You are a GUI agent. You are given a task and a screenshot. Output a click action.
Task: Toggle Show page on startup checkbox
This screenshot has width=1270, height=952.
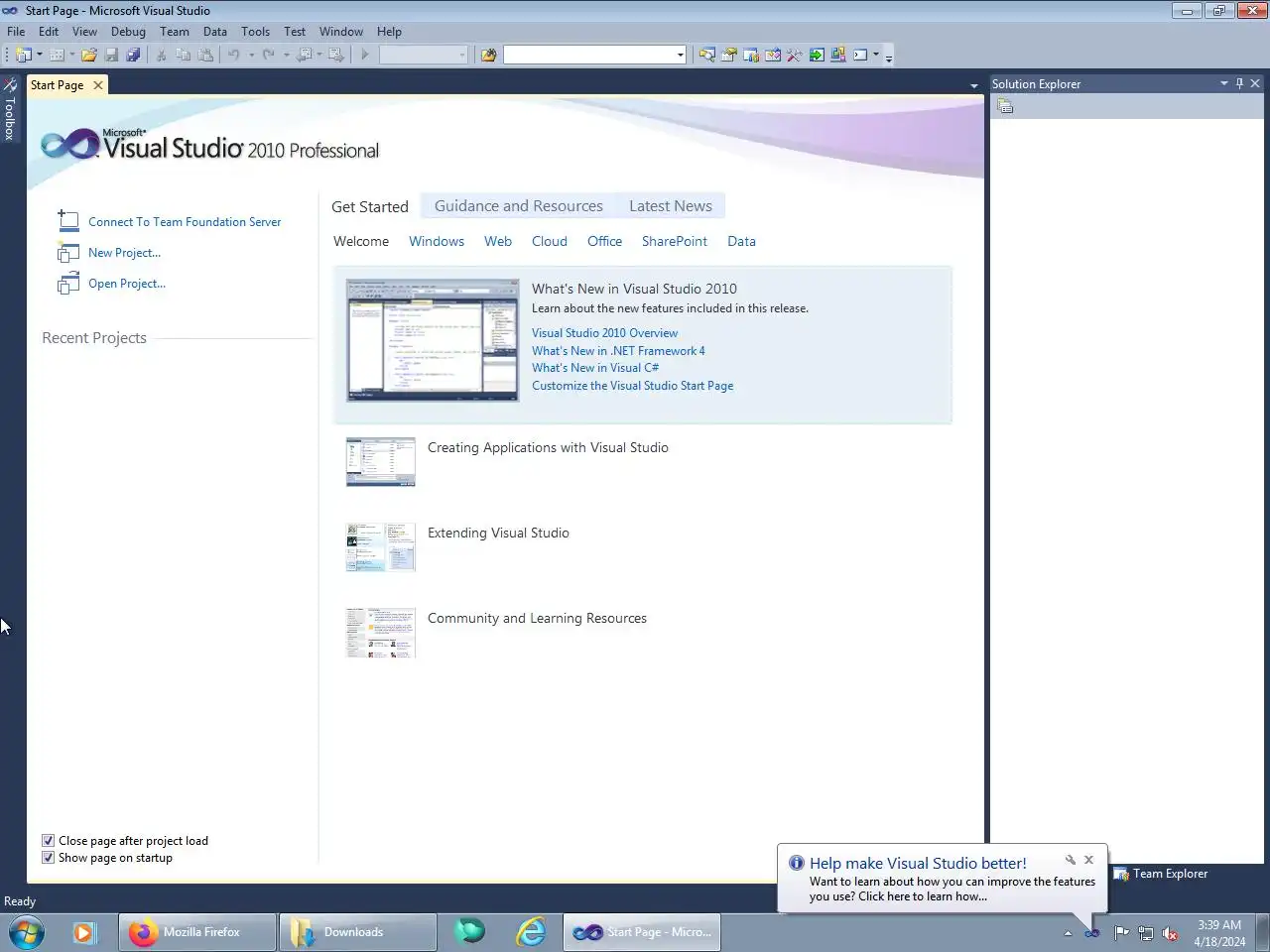click(x=48, y=858)
